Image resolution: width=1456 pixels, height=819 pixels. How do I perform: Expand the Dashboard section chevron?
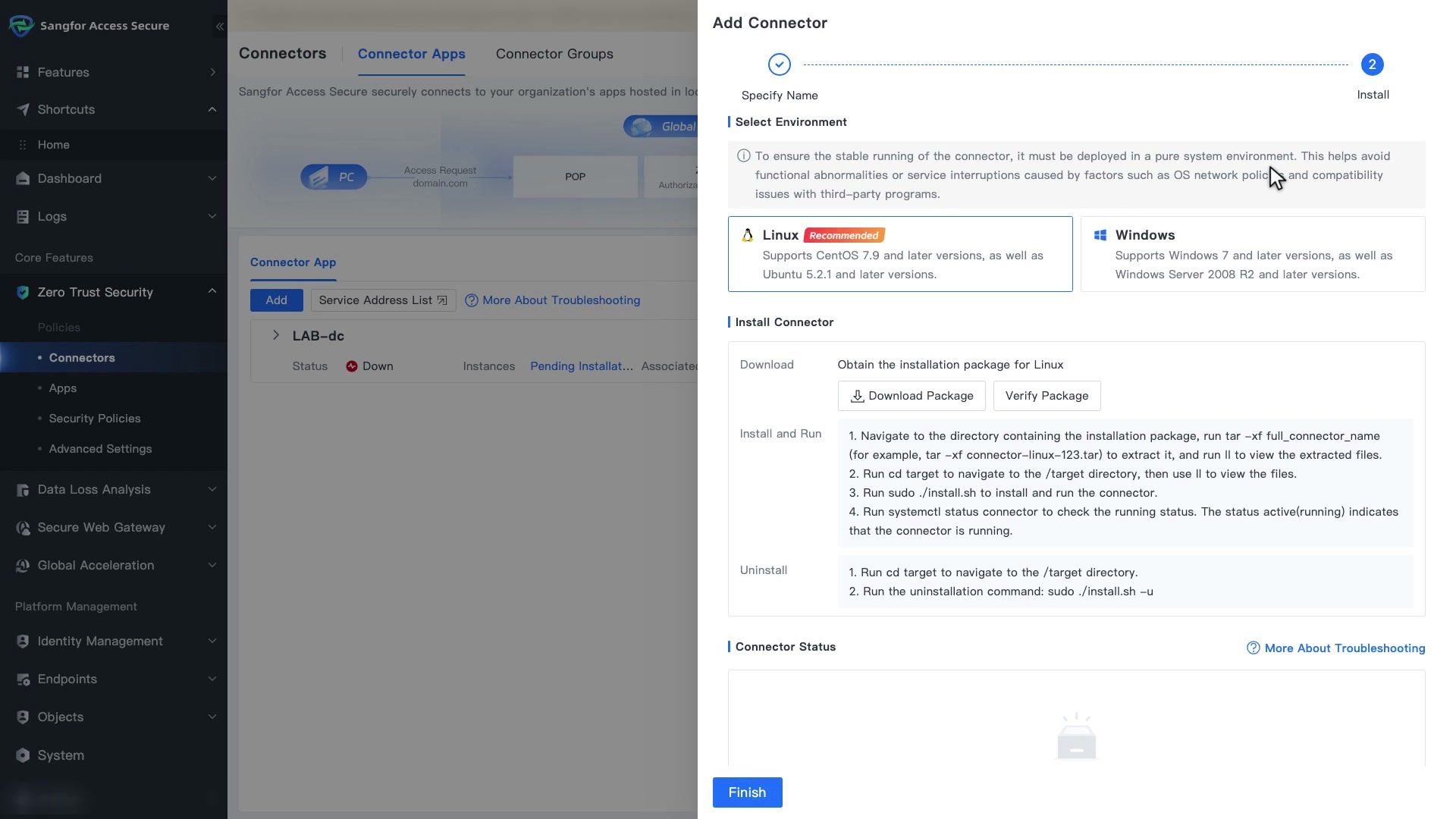pos(212,179)
